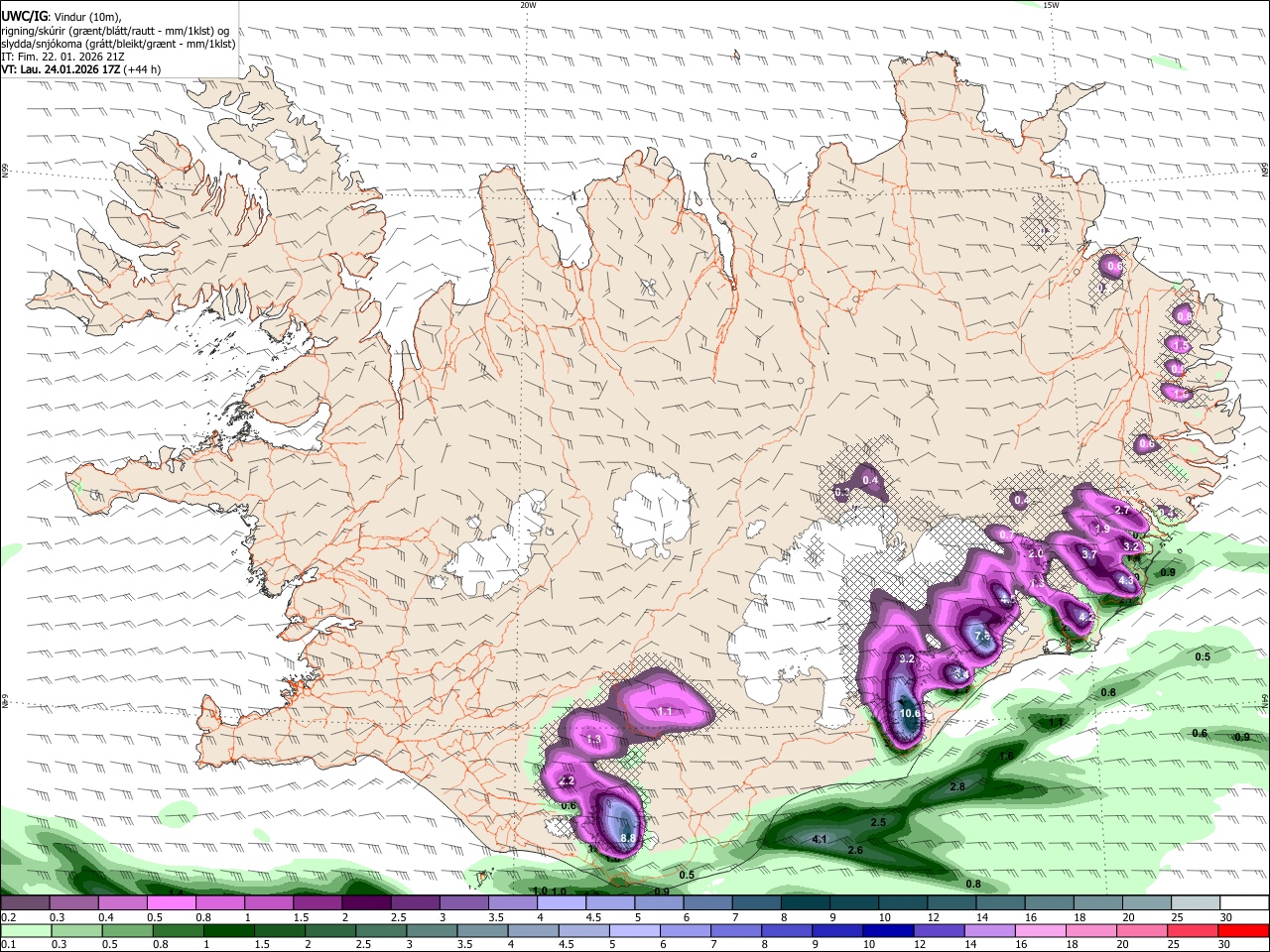Select the pale grey swatch labeled 25 in snow legend
1270x952 pixels.
1195,902
